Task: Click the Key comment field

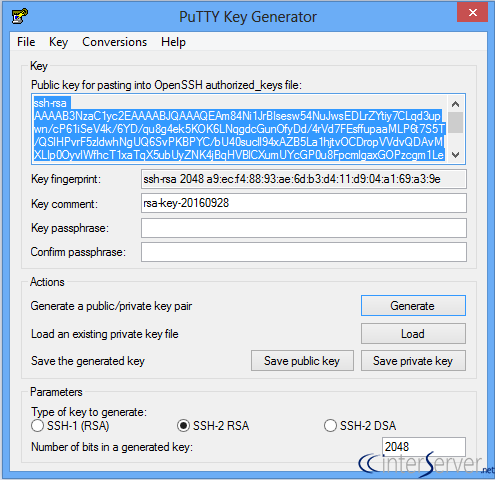Action: click(x=304, y=203)
